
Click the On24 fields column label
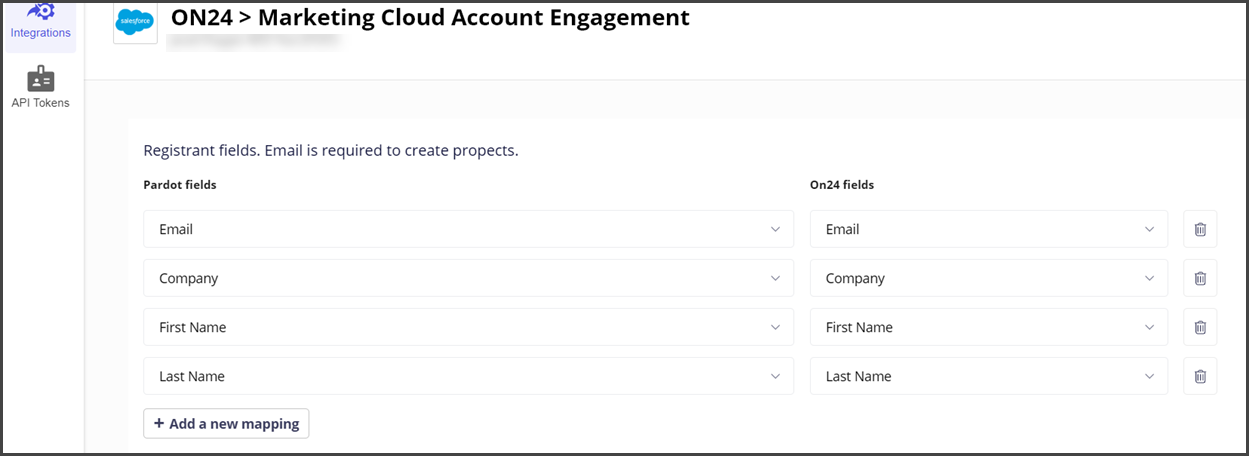click(842, 185)
